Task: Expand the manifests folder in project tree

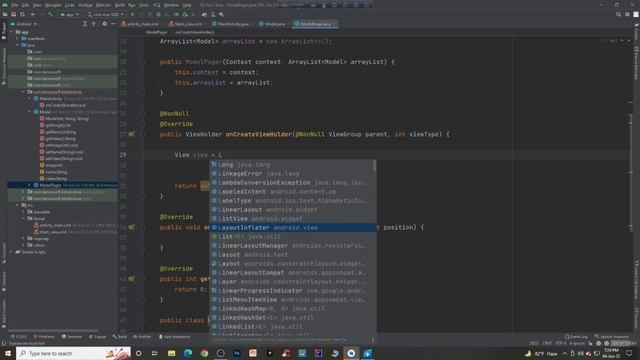Action: coord(18,38)
